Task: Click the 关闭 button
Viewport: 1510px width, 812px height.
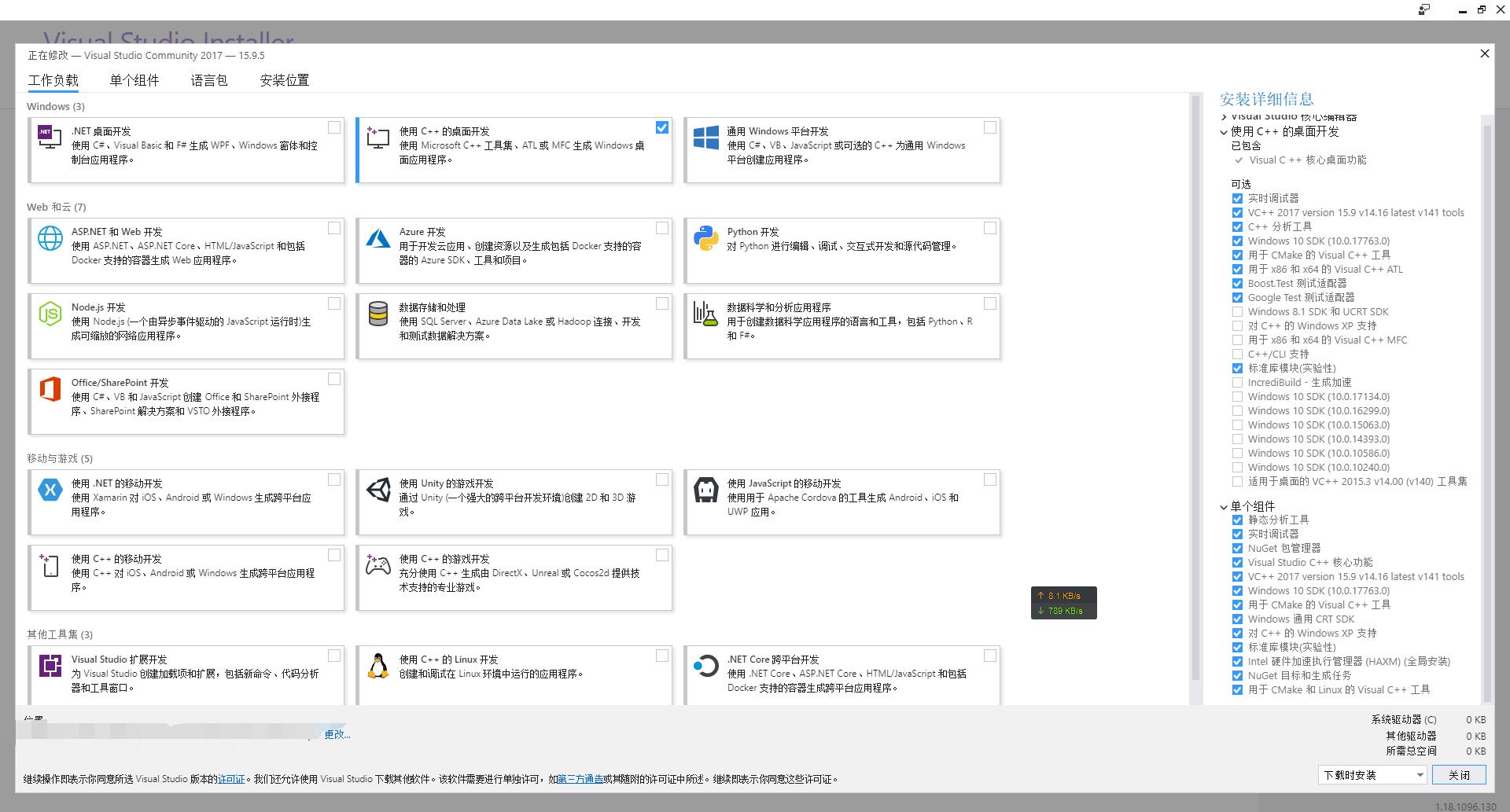Action: [x=1459, y=775]
